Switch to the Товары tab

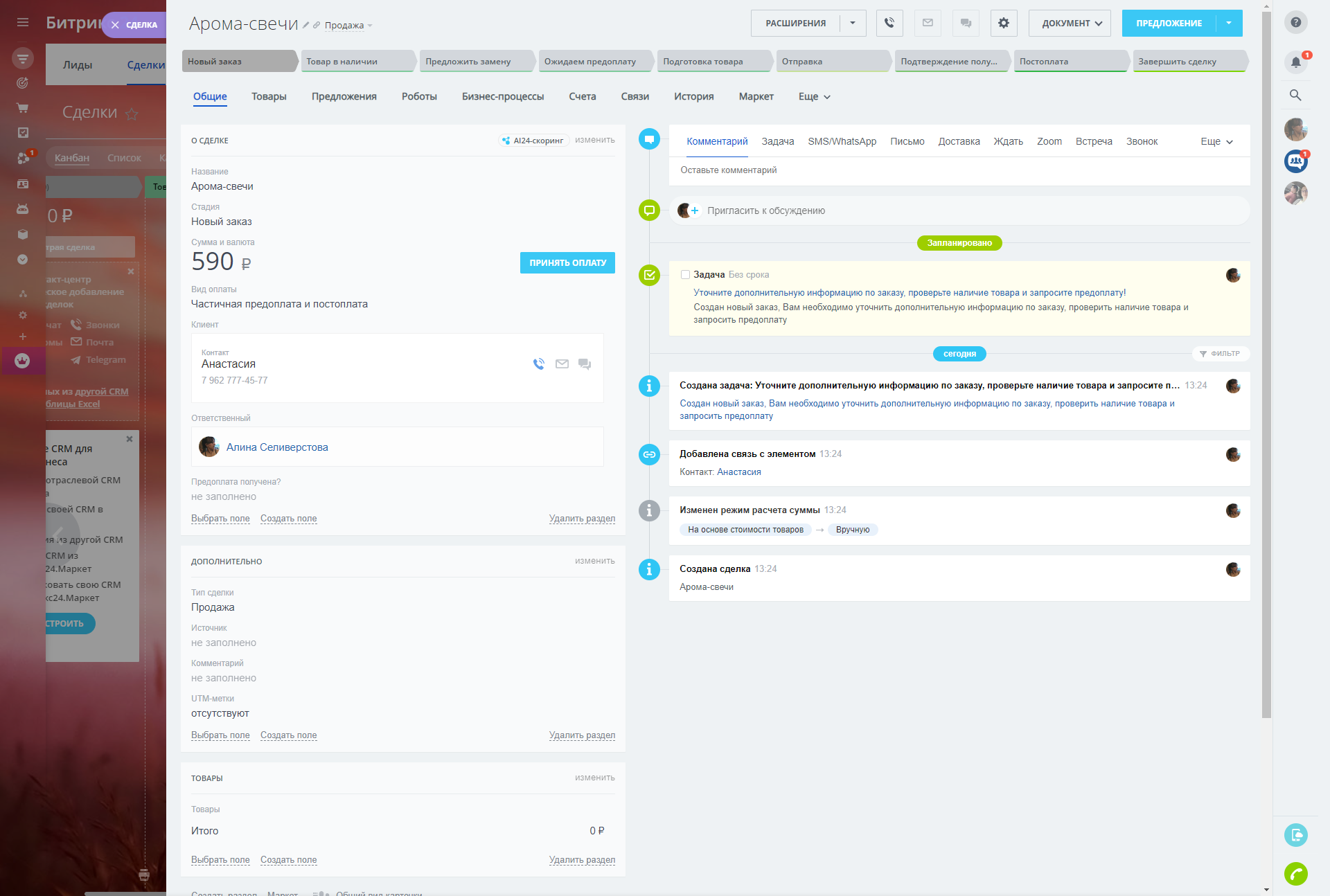[x=269, y=96]
